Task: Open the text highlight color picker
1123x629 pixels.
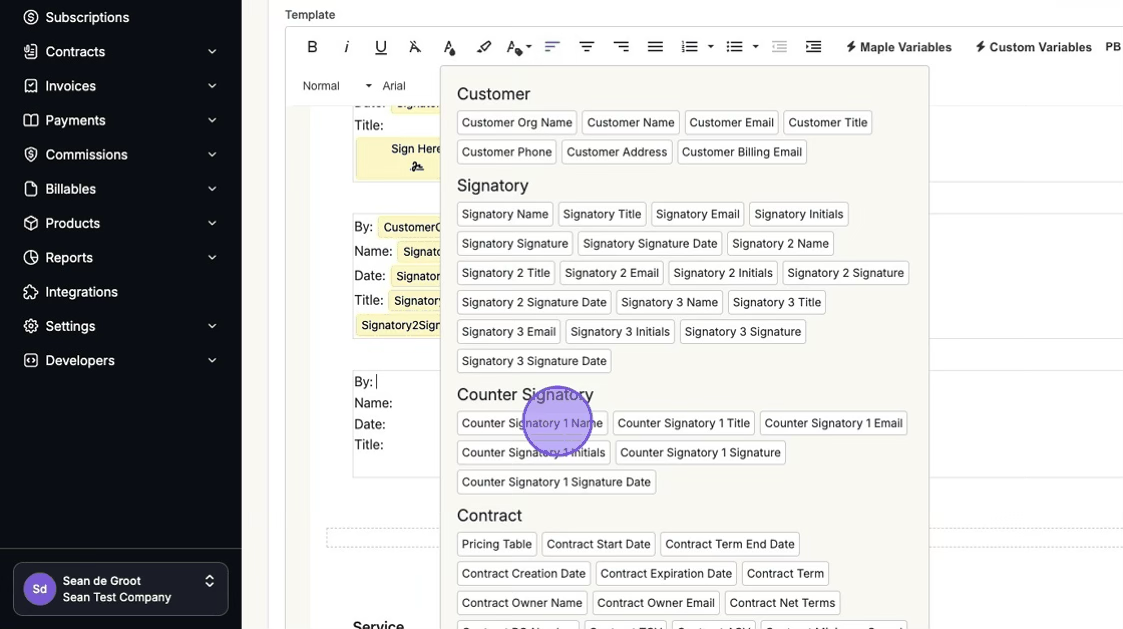Action: pyautogui.click(x=484, y=47)
